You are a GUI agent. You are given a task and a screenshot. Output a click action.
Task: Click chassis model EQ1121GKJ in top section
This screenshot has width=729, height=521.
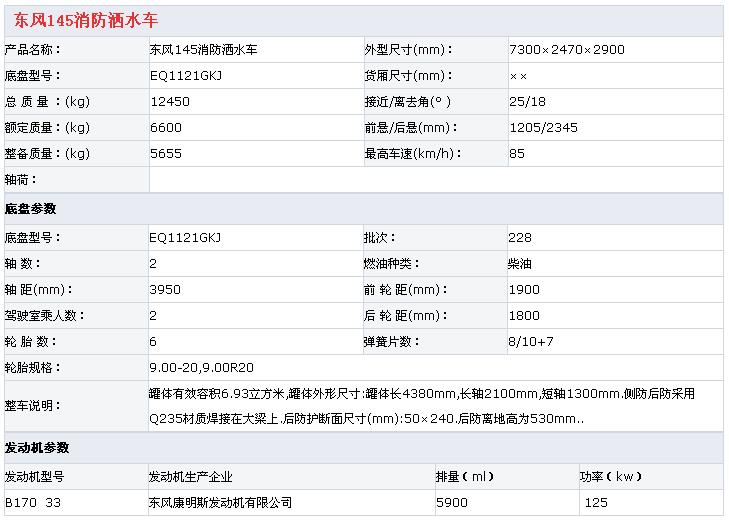pos(186,76)
